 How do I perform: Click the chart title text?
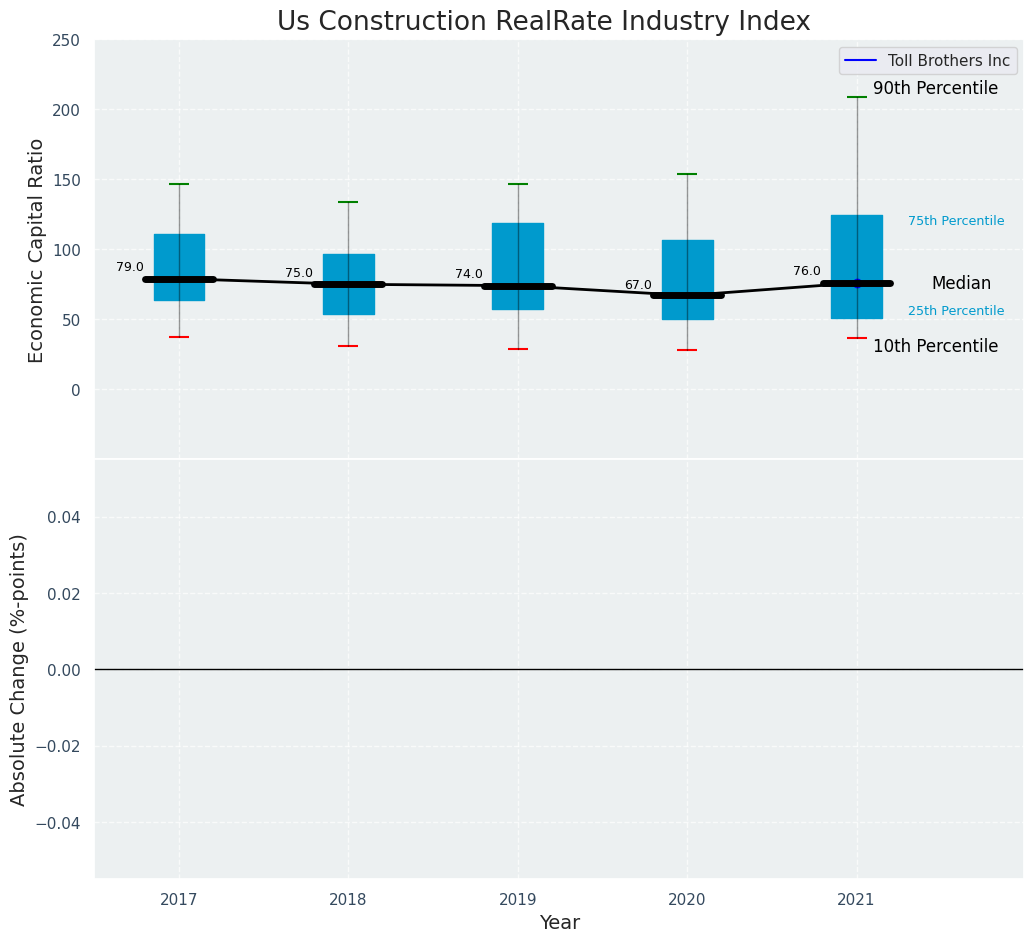pos(543,21)
